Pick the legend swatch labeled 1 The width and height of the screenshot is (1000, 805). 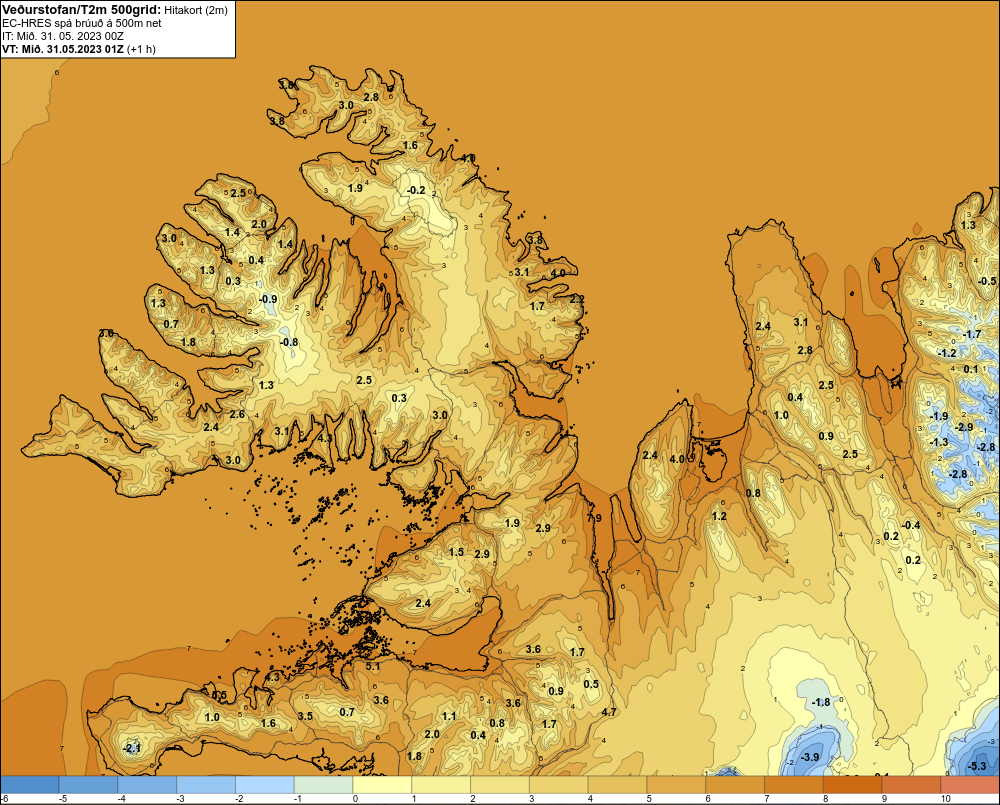point(441,785)
